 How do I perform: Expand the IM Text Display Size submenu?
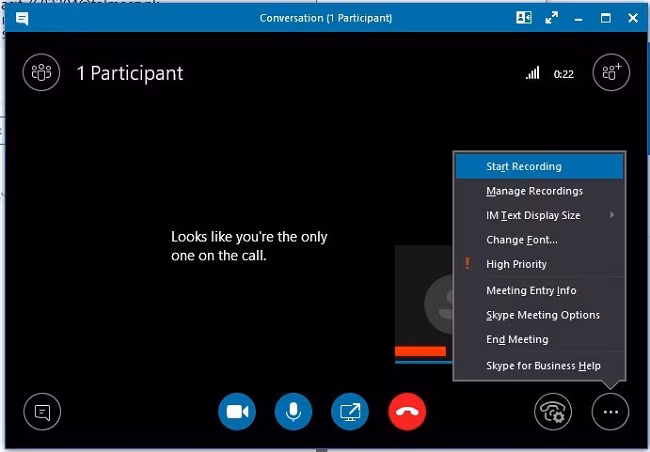[539, 215]
